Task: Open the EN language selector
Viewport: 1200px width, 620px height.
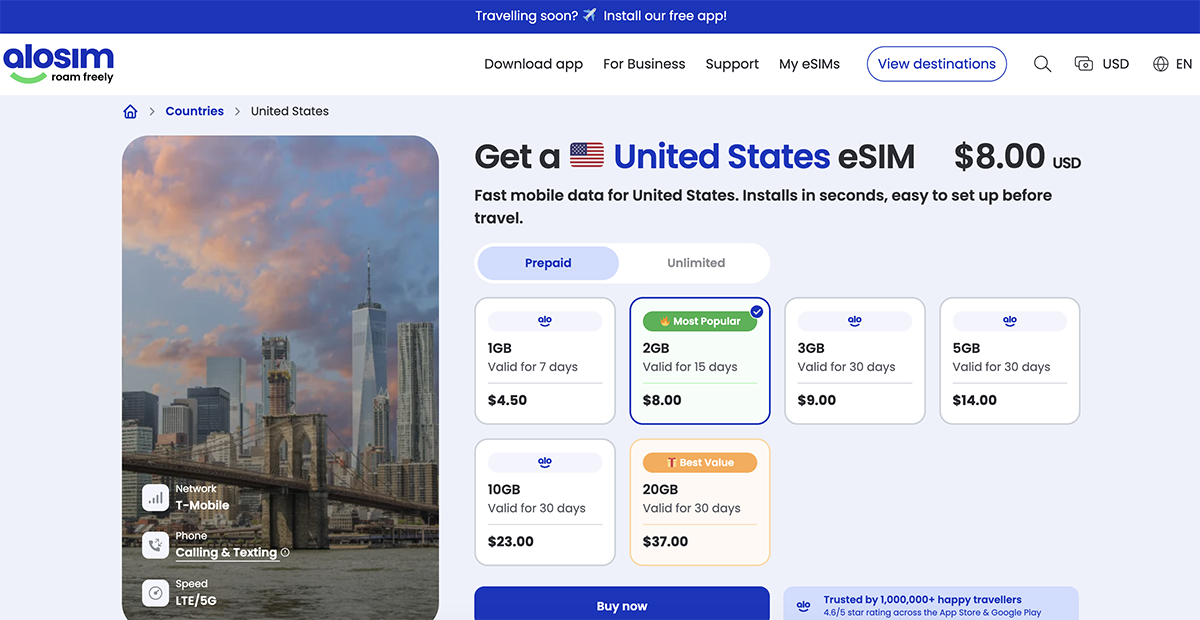Action: 1172,64
